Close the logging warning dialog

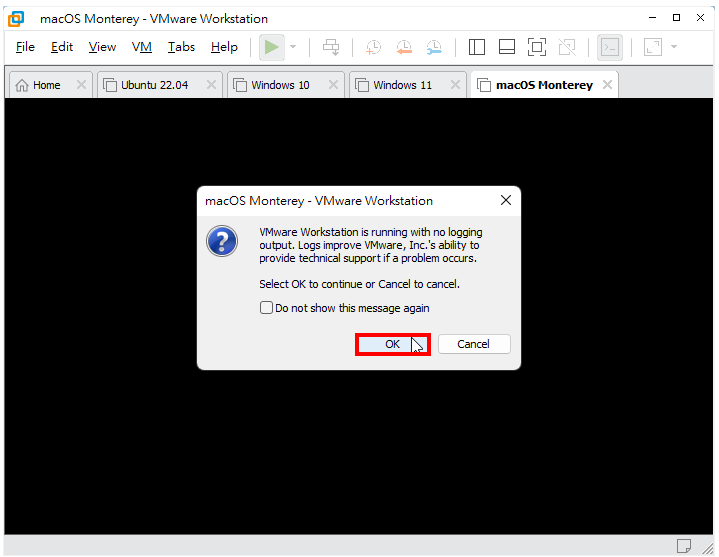(x=506, y=200)
